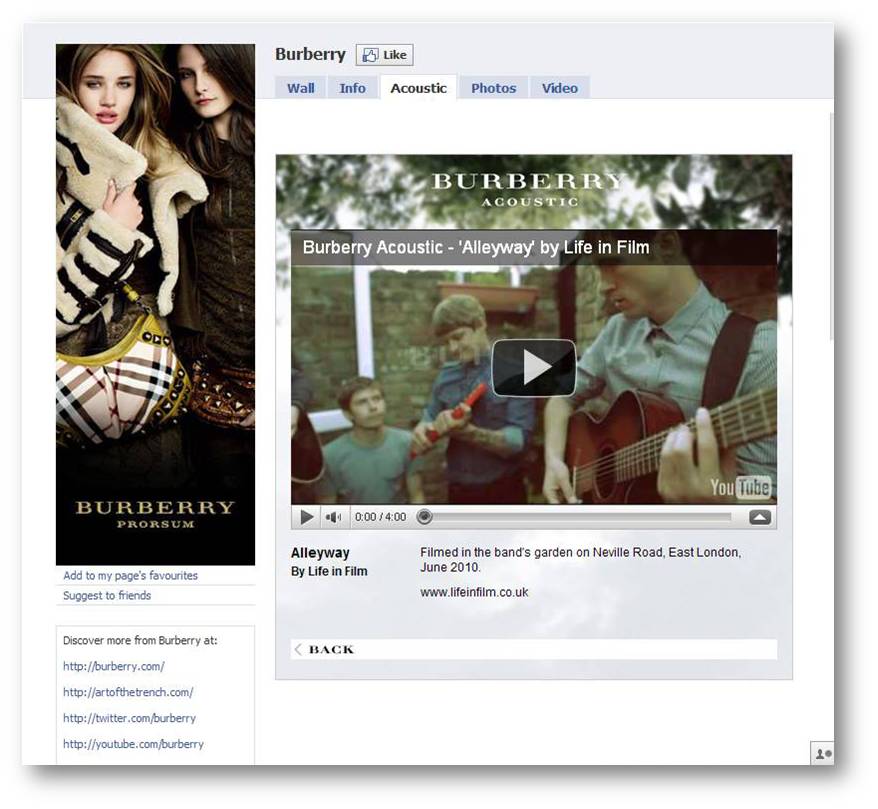878x809 pixels.
Task: Play video using large center play button
Action: point(534,367)
